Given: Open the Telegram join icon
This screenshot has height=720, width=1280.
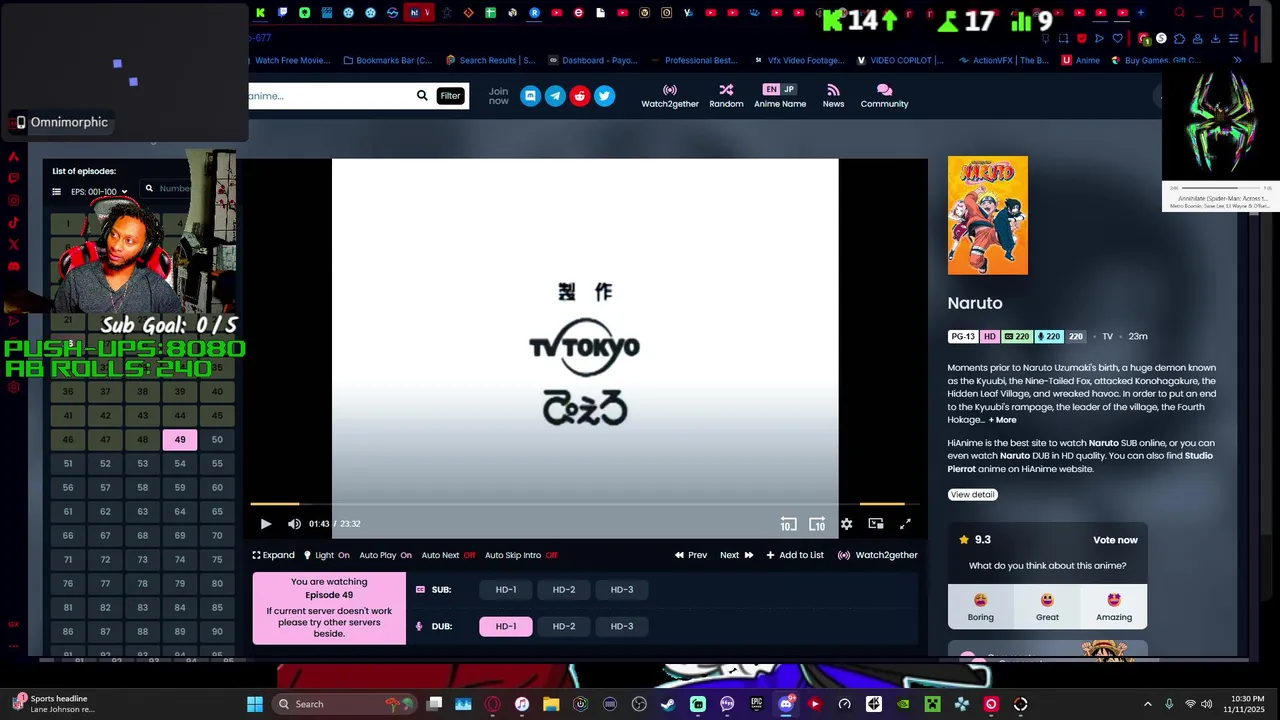Looking at the screenshot, I should click(x=555, y=96).
